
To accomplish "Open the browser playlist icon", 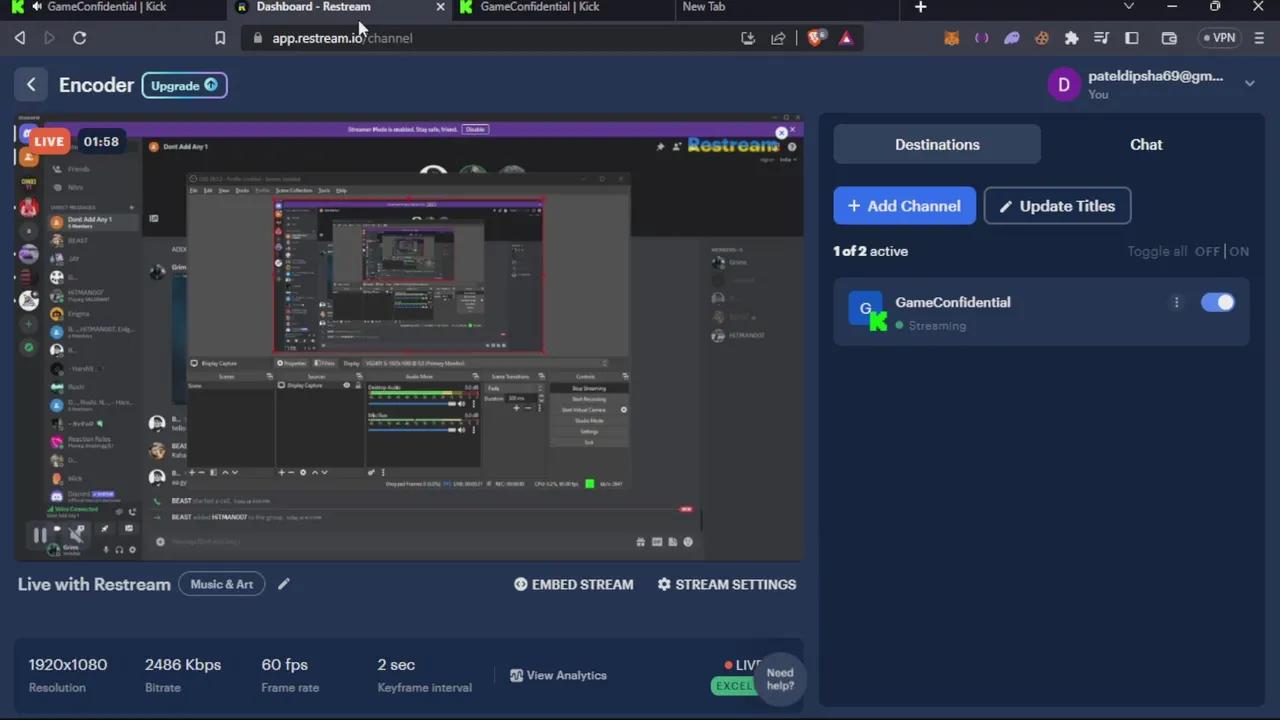I will point(1101,38).
